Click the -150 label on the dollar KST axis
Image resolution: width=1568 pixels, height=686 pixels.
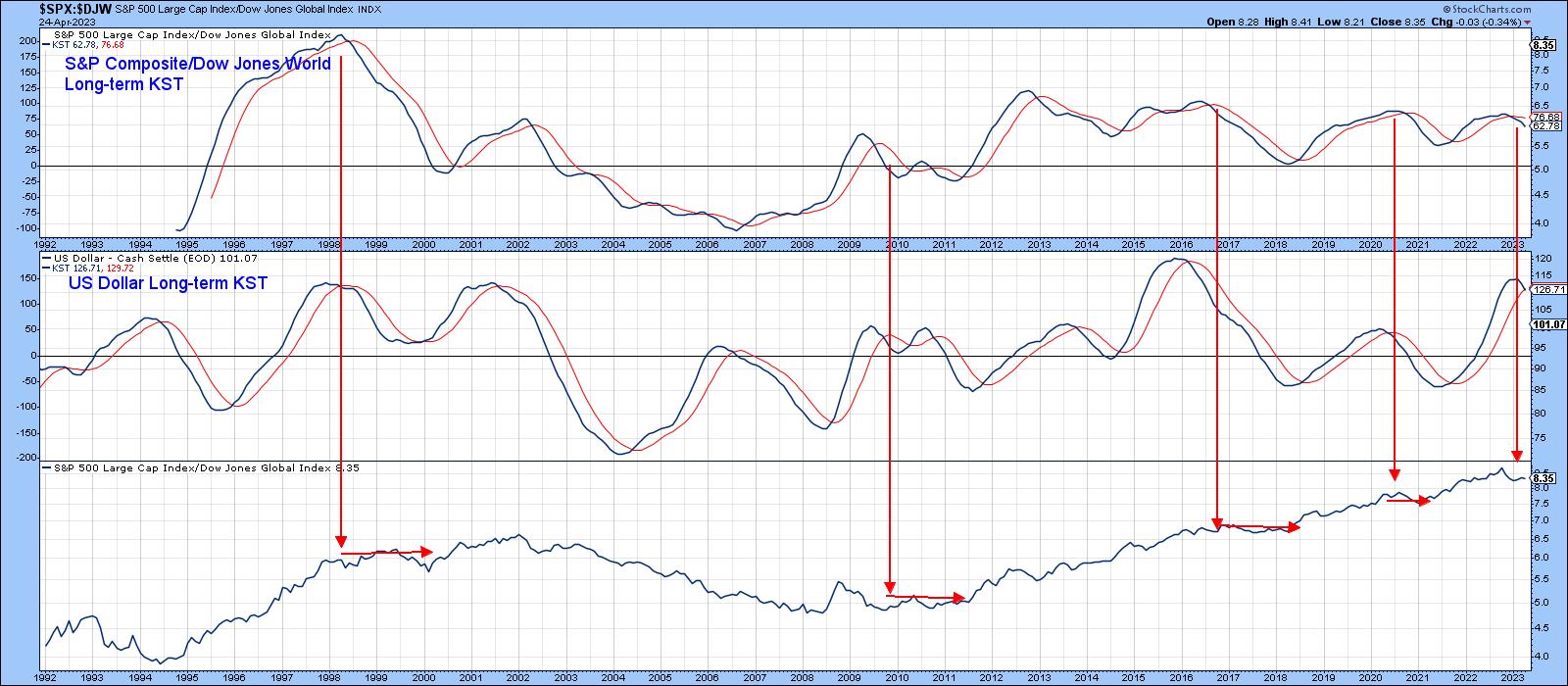[x=24, y=432]
